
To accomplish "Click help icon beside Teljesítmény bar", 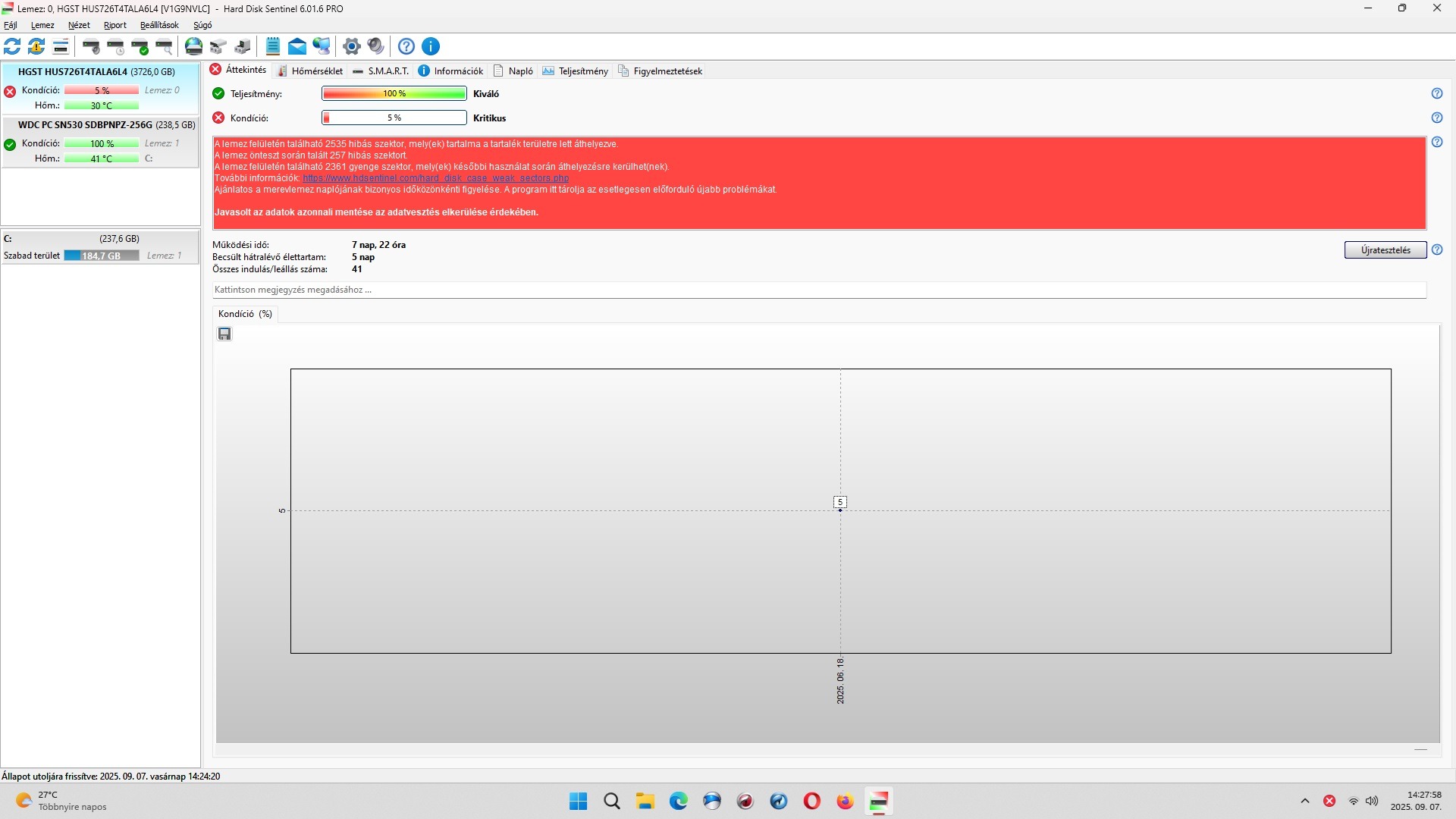I will [x=1436, y=93].
